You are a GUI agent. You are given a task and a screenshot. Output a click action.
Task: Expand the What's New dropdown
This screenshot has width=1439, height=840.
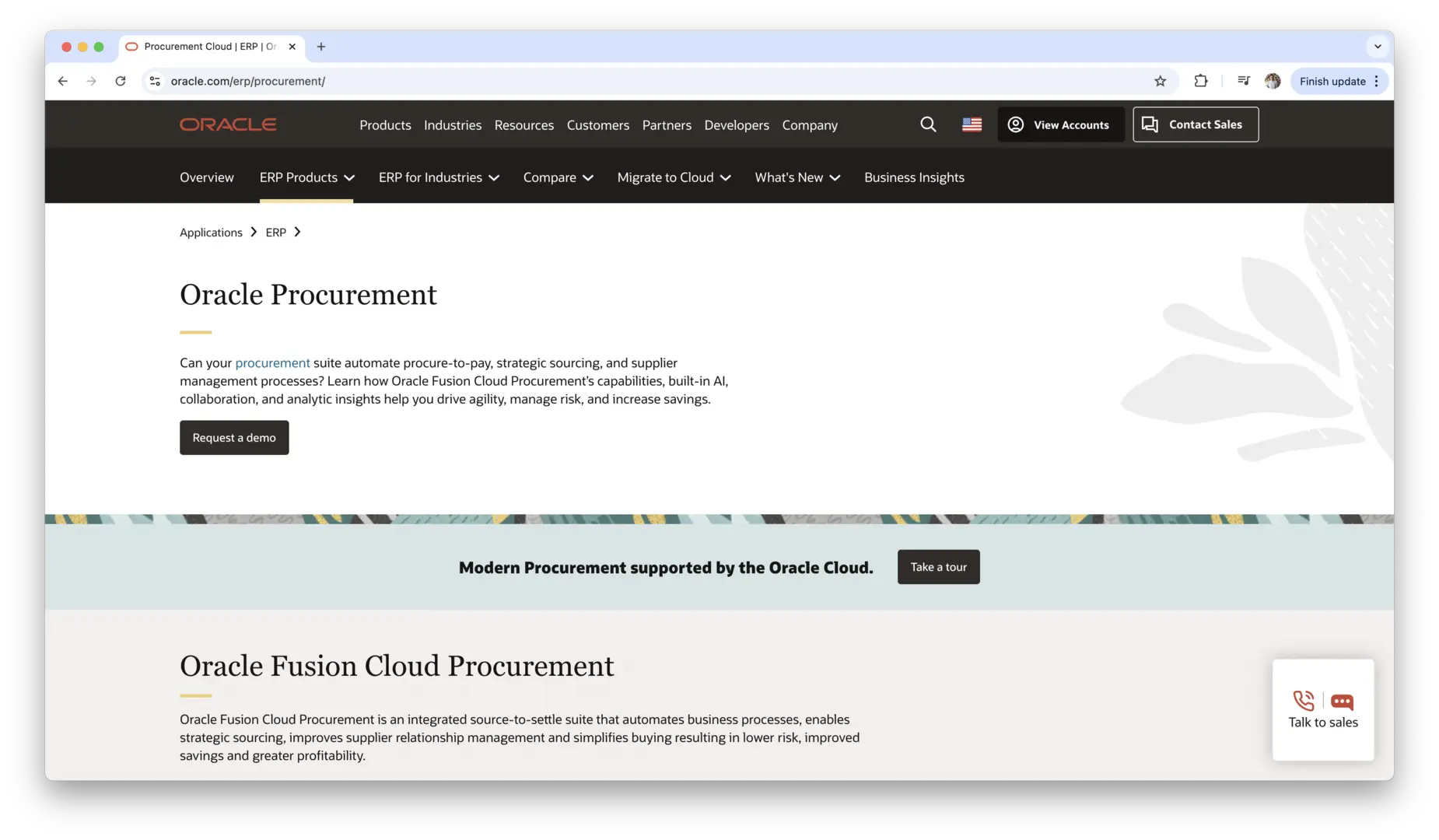point(797,177)
